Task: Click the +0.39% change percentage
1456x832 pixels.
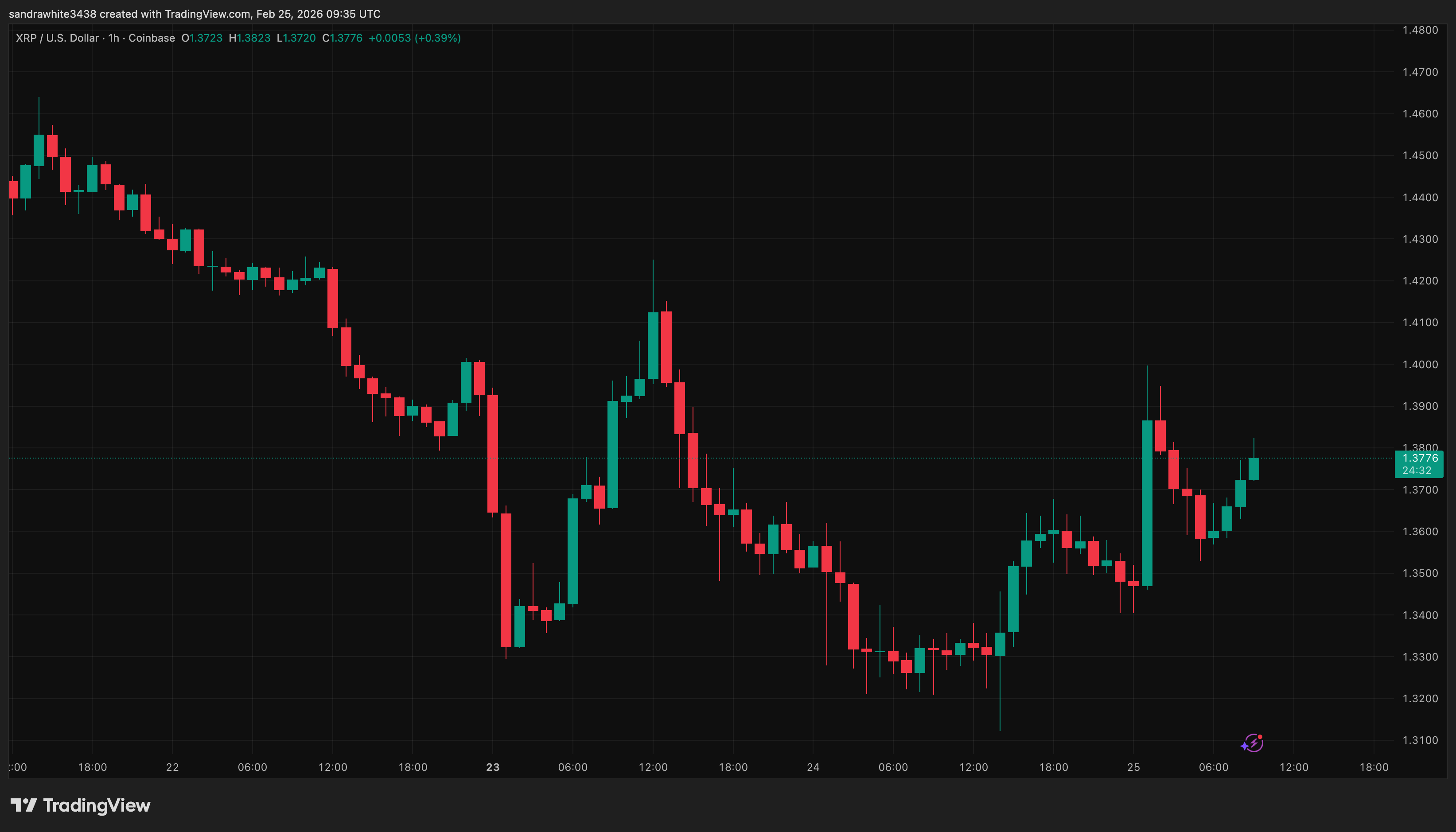Action: click(x=438, y=38)
